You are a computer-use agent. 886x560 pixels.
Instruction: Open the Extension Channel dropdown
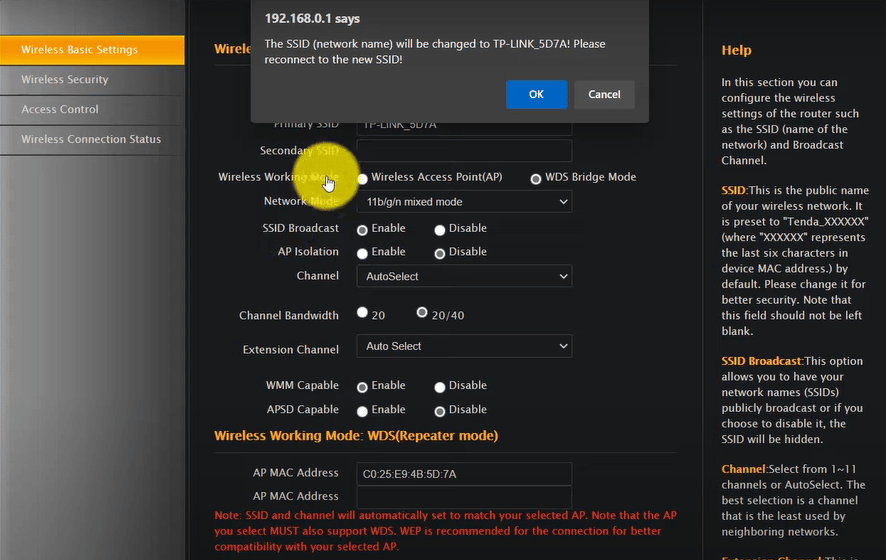tap(464, 346)
